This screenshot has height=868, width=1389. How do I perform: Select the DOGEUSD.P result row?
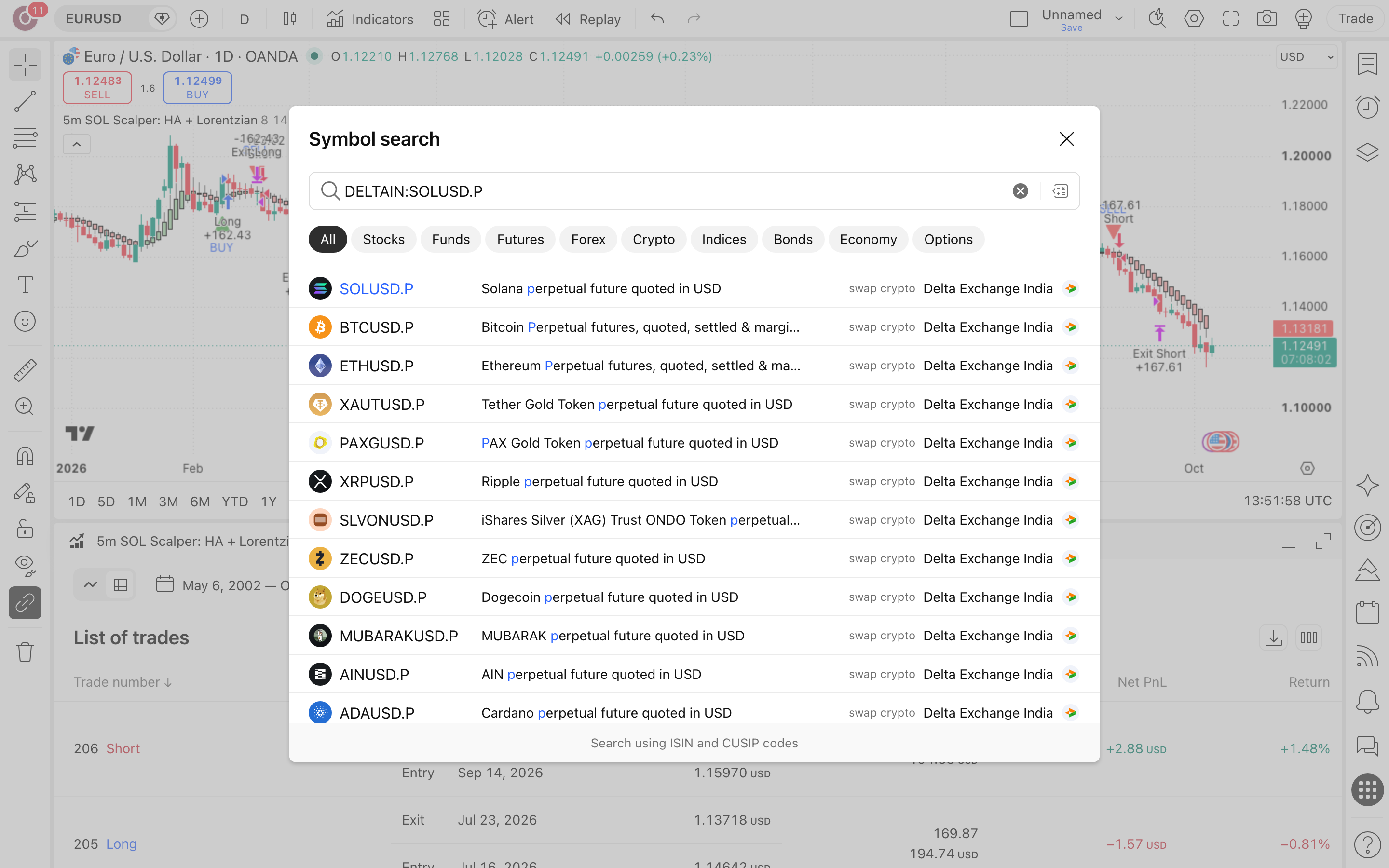(694, 597)
